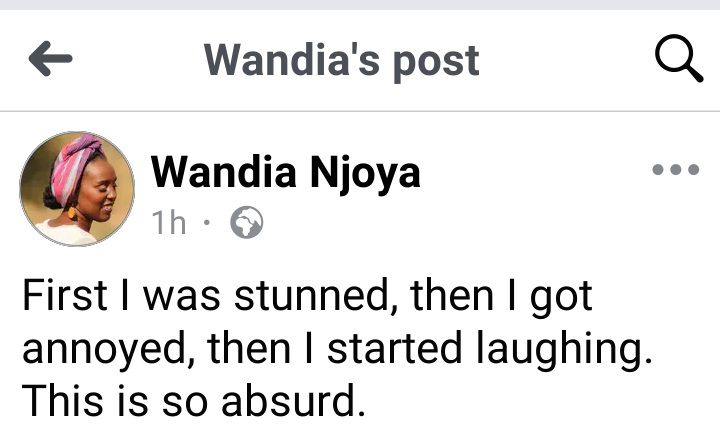Click the globe public audience icon

pos(246,224)
